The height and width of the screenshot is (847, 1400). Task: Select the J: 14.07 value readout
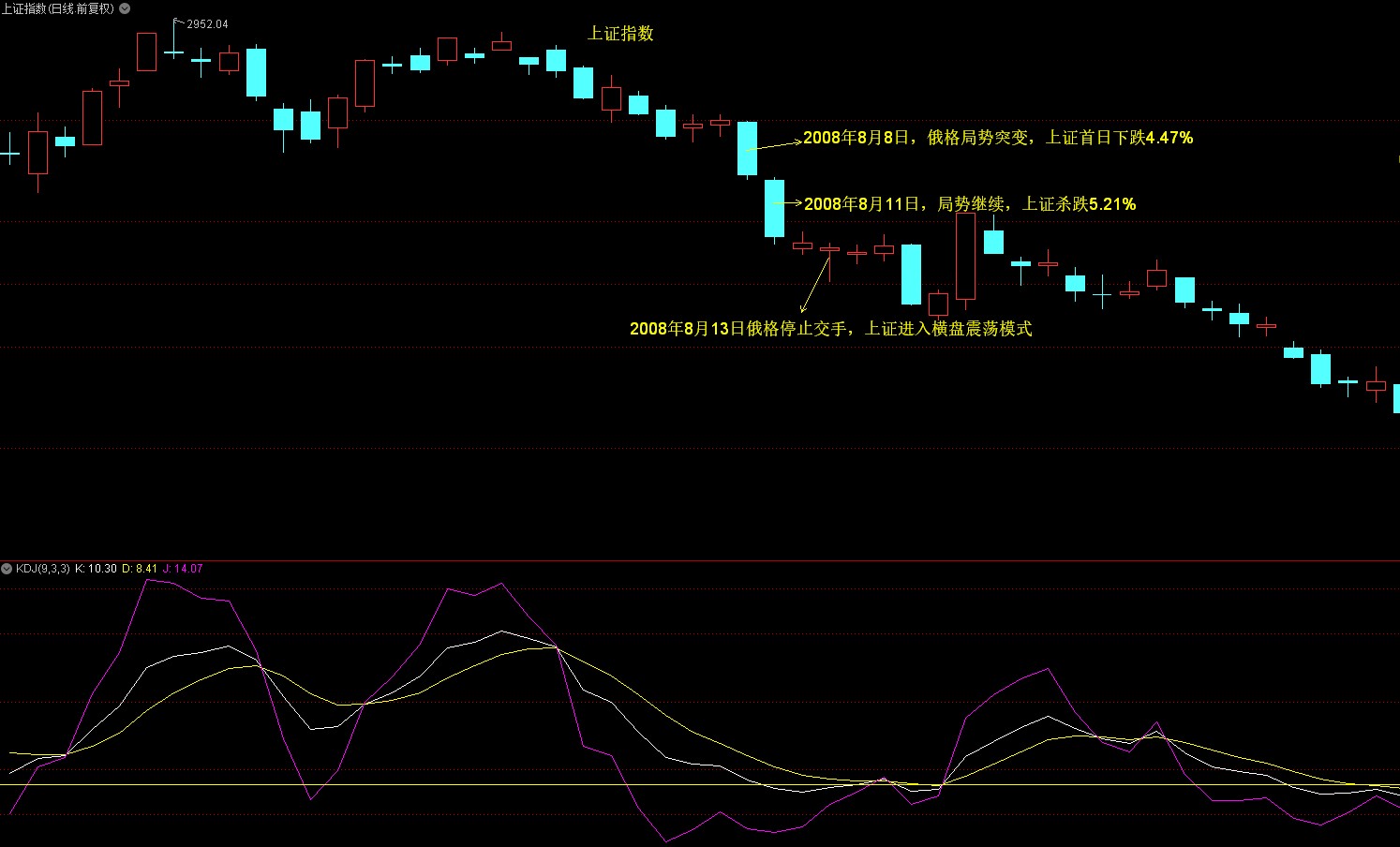[x=183, y=569]
